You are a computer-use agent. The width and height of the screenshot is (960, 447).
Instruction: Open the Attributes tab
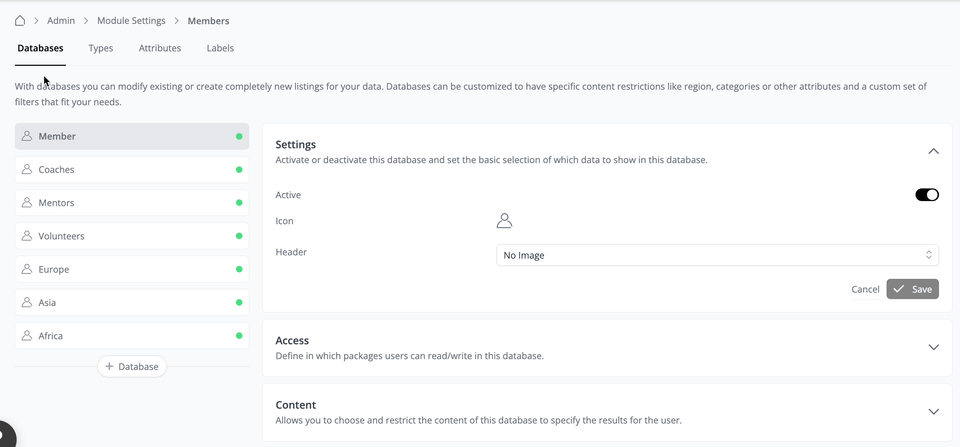pos(160,48)
